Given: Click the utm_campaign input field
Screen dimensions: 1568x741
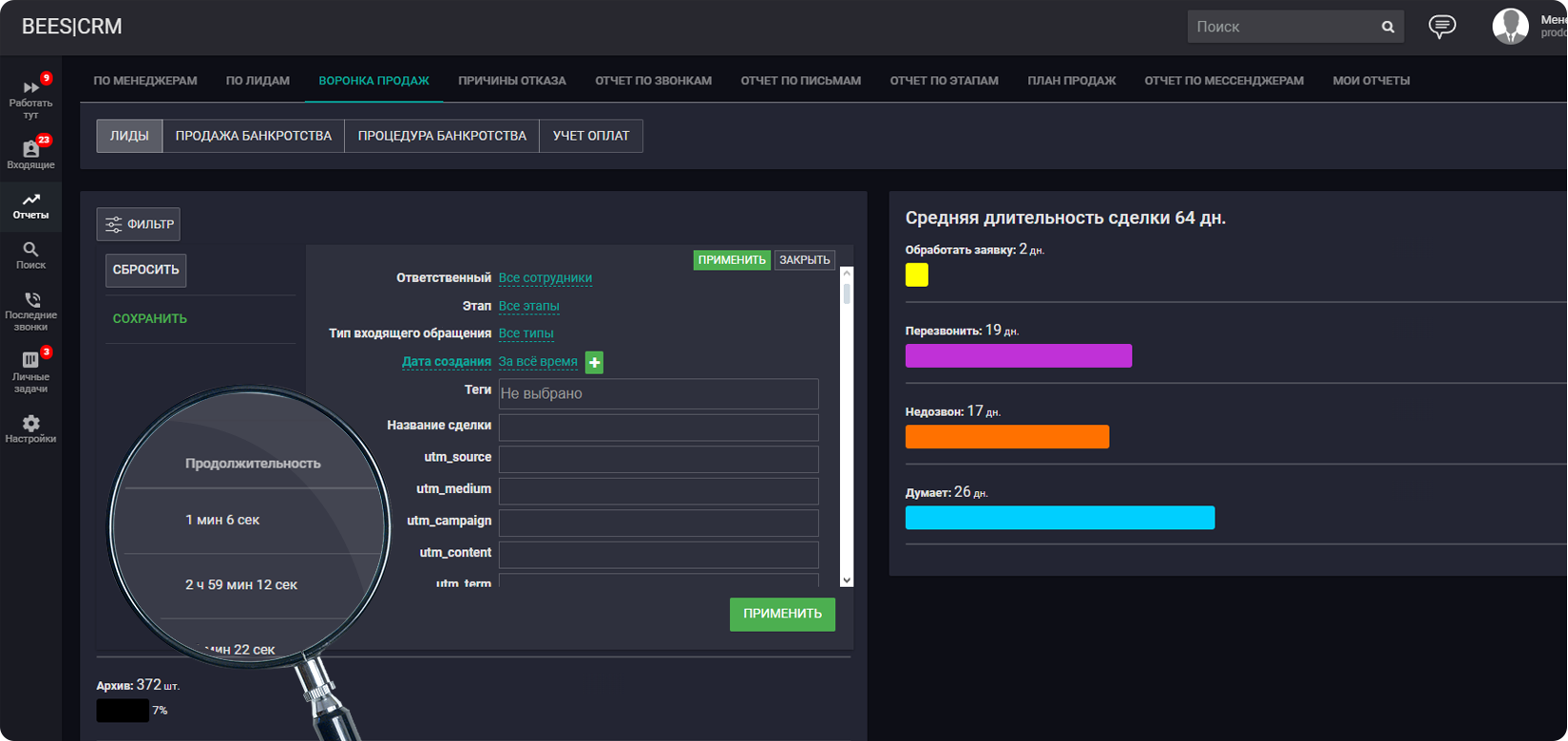Looking at the screenshot, I should coord(659,522).
